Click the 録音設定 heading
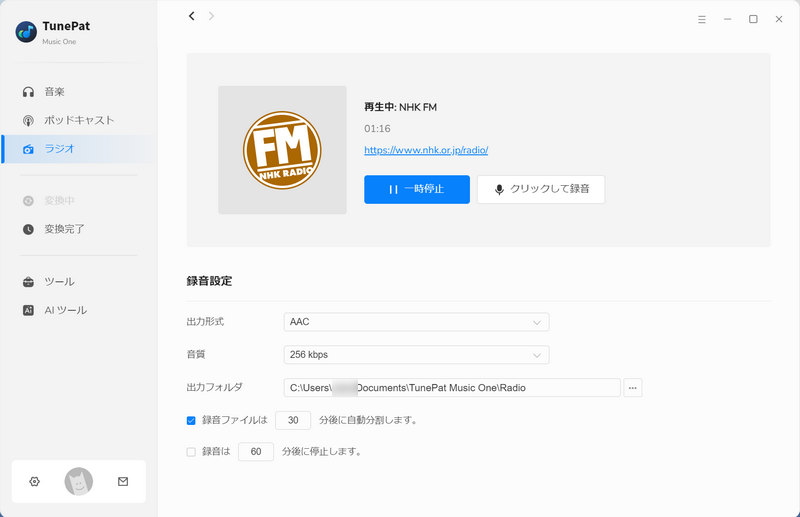The width and height of the screenshot is (800, 517). point(209,281)
